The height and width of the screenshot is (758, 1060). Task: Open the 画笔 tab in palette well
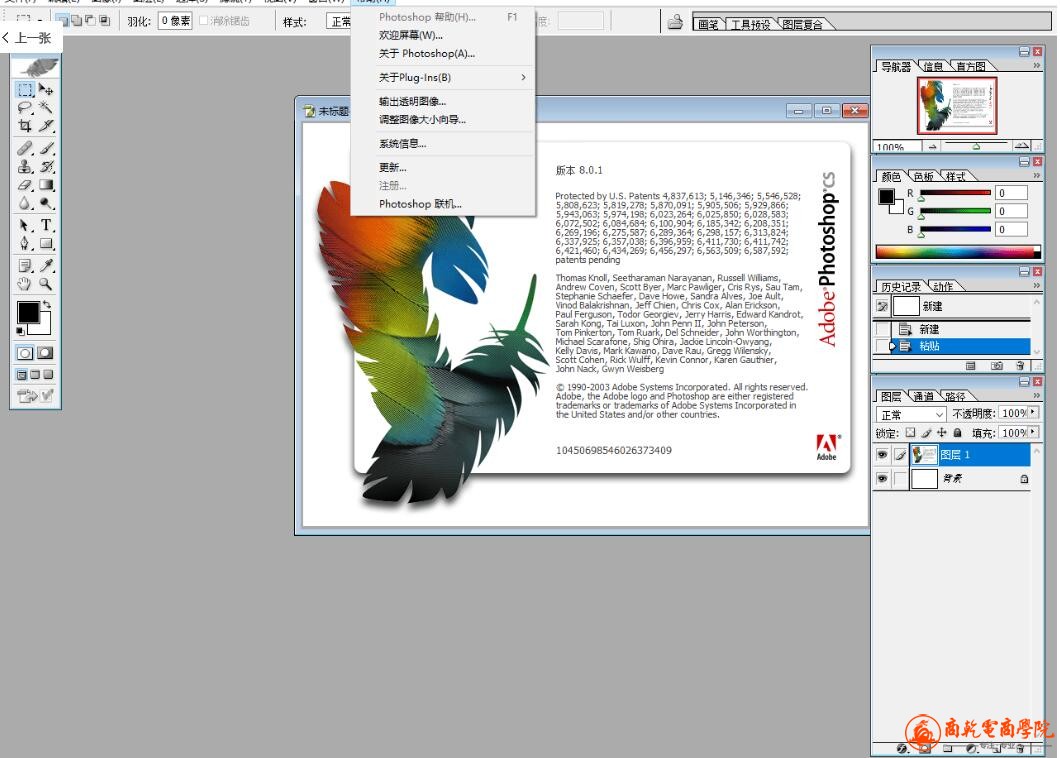pyautogui.click(x=707, y=25)
